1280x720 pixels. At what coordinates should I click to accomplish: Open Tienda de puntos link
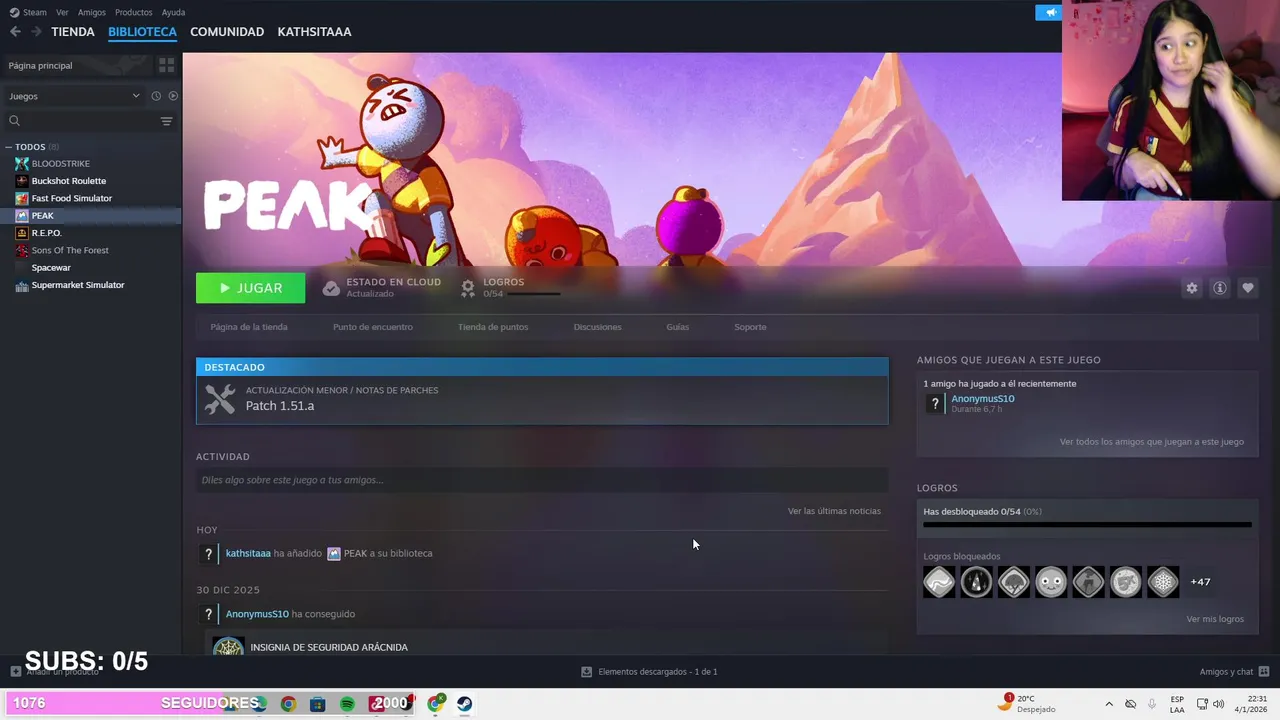pyautogui.click(x=493, y=327)
